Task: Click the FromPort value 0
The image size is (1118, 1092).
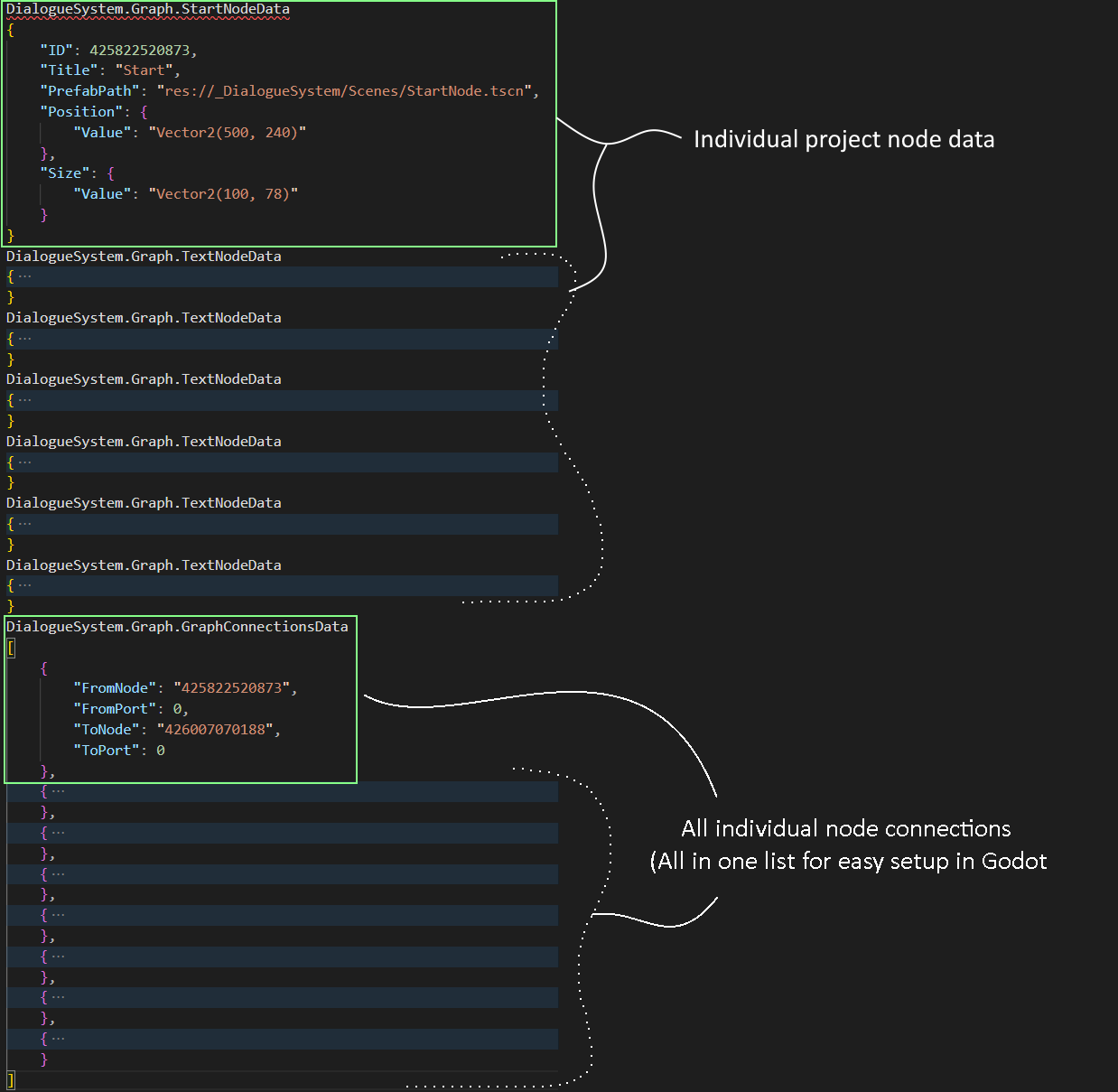Action: 177,708
